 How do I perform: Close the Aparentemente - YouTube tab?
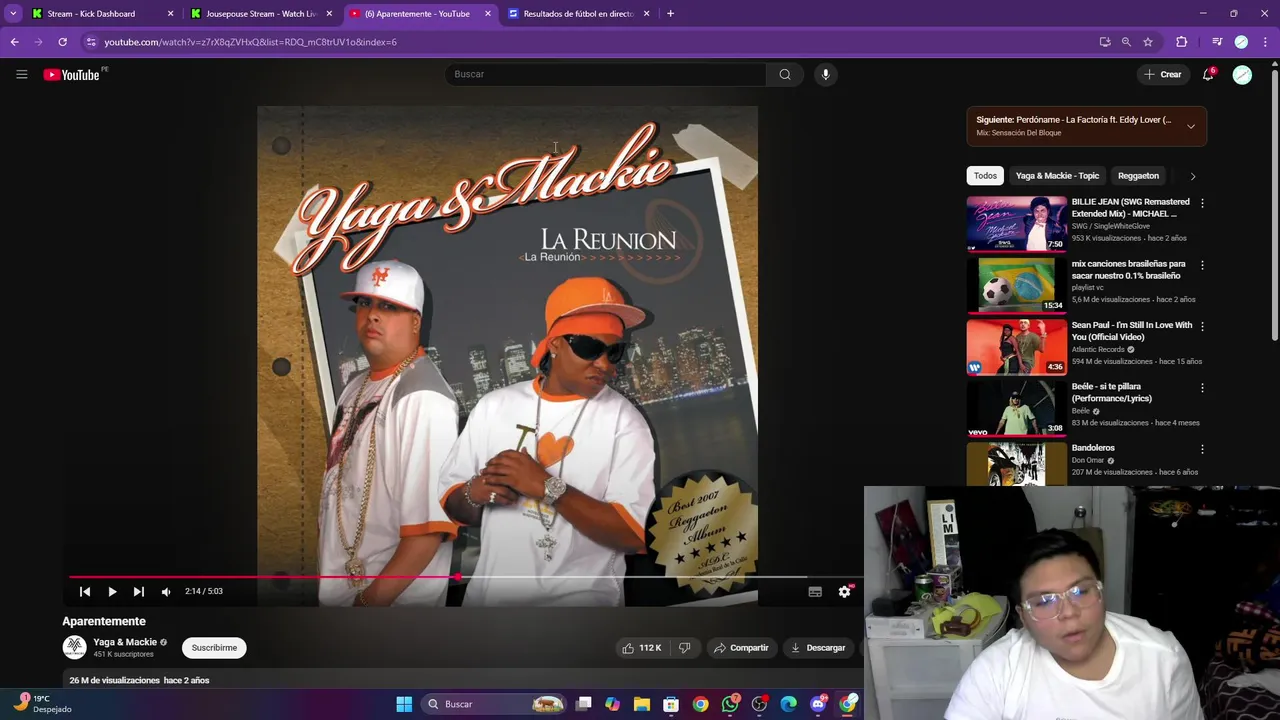pos(488,14)
